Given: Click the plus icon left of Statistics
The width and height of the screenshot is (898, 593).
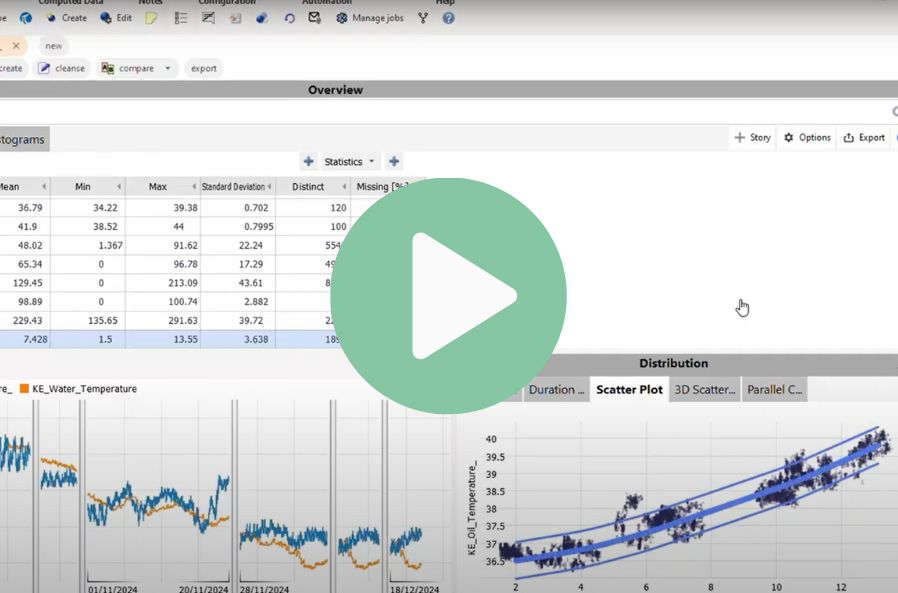Looking at the screenshot, I should (x=309, y=162).
